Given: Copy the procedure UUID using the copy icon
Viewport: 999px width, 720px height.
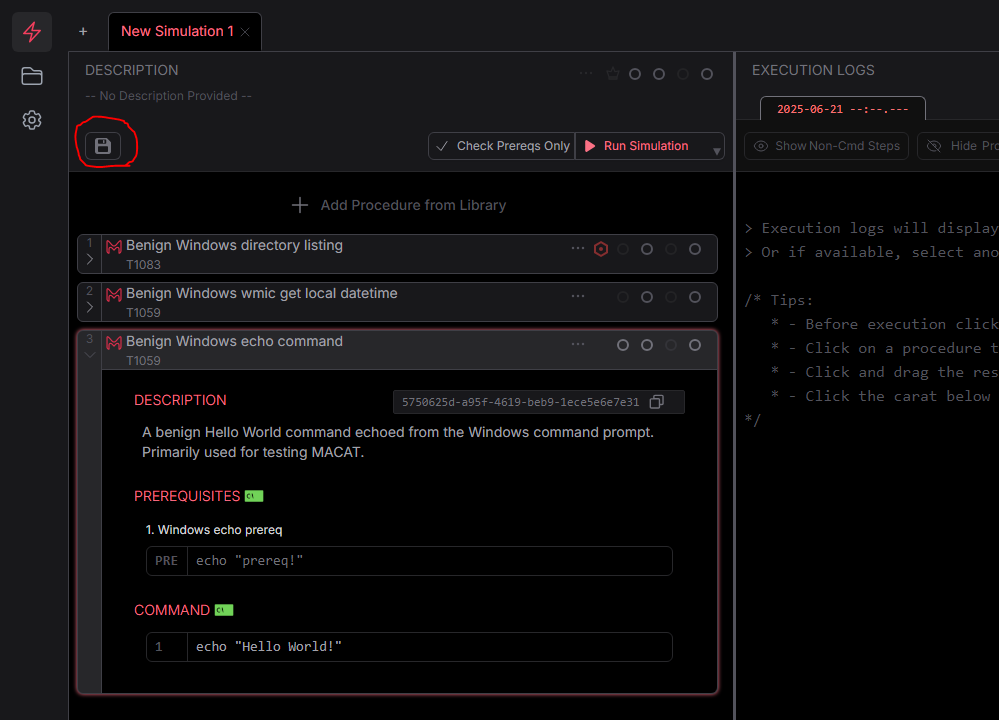Looking at the screenshot, I should point(657,402).
